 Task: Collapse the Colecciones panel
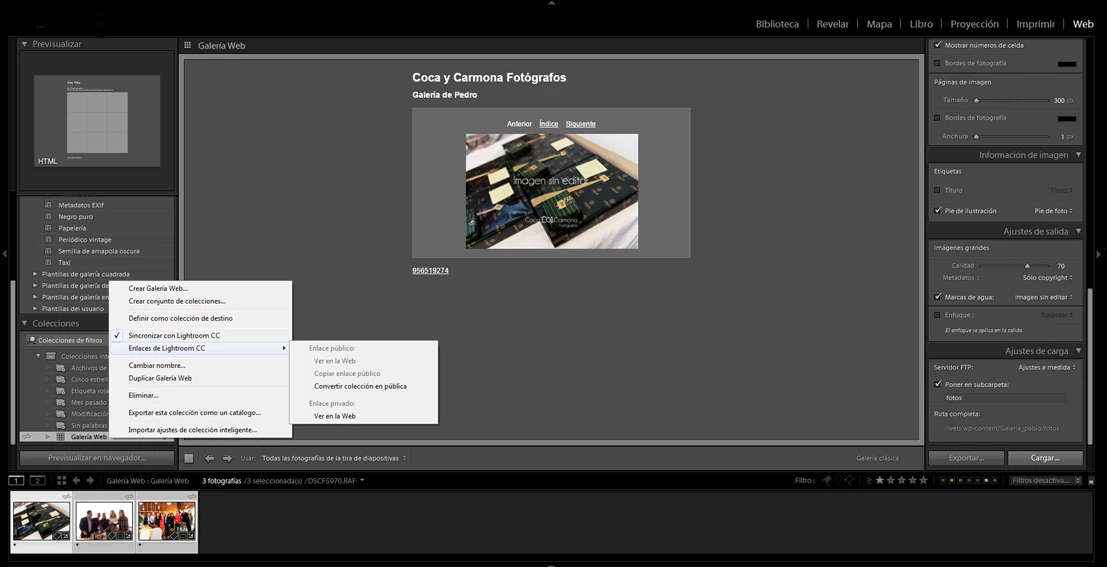tap(25, 323)
